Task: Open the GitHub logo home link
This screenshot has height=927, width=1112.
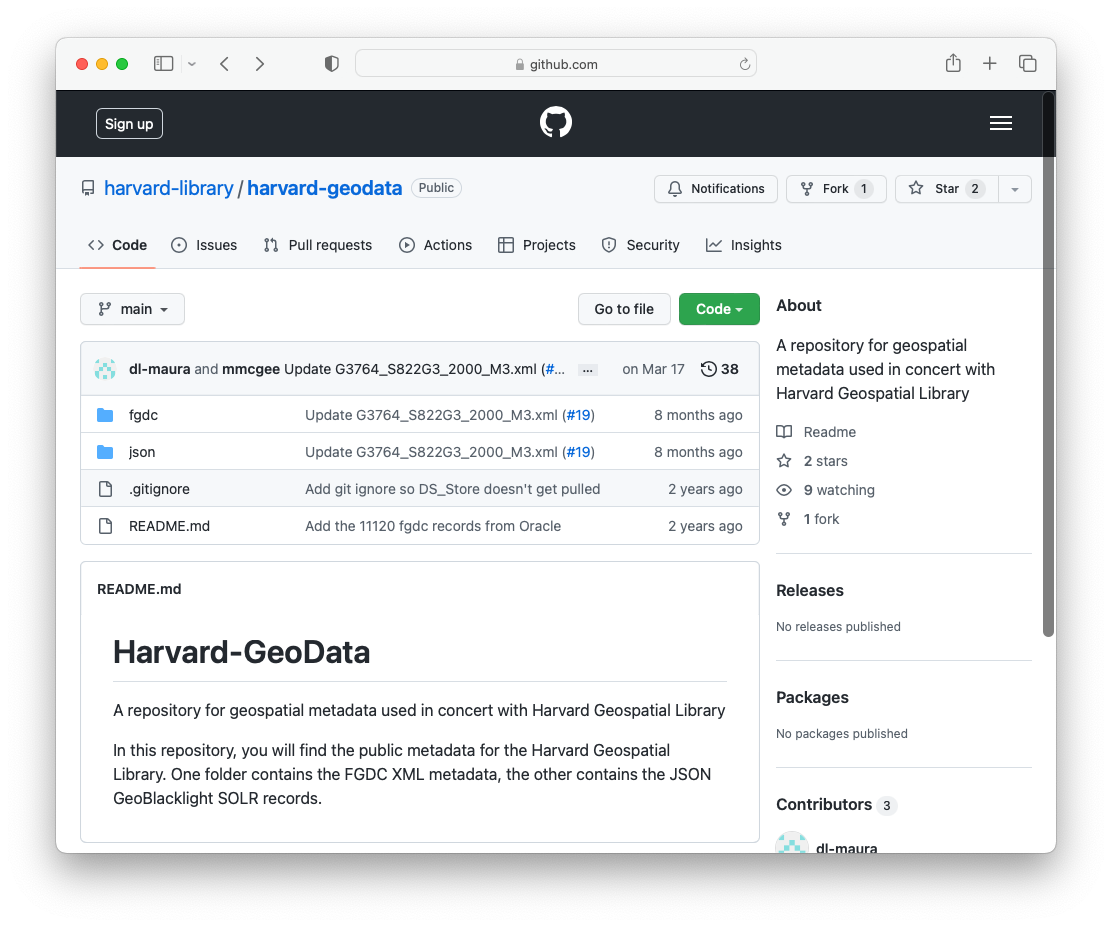Action: (555, 123)
